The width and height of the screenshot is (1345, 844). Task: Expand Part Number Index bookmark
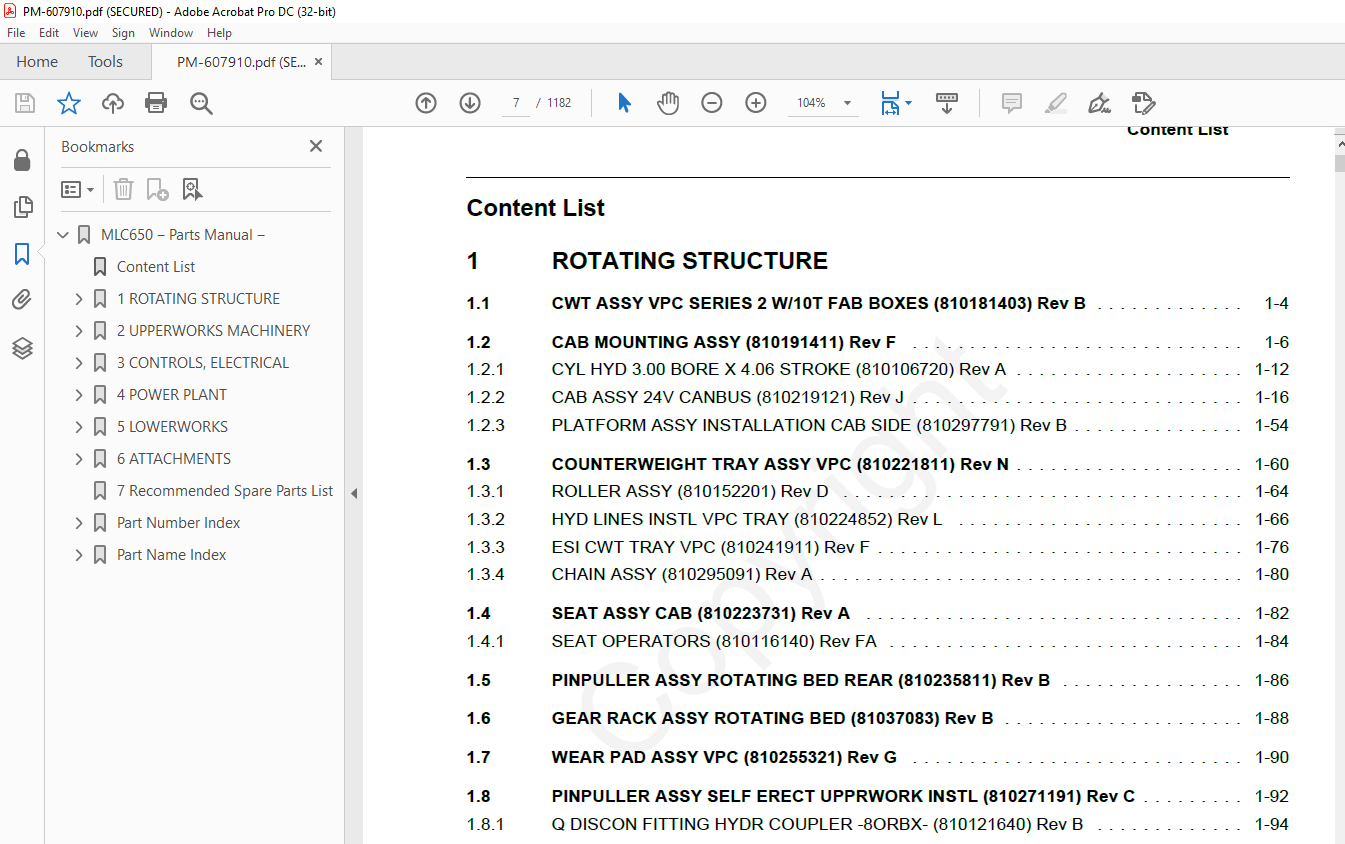[79, 523]
